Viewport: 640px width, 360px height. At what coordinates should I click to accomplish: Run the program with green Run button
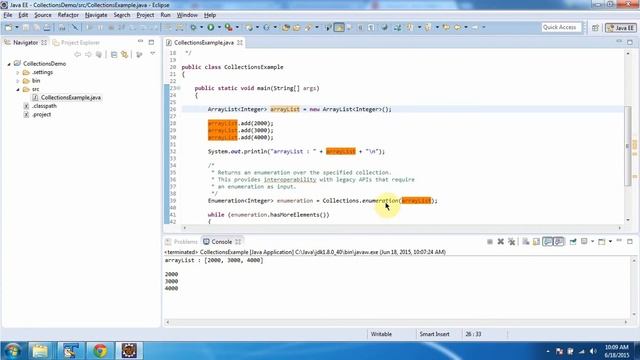211,27
